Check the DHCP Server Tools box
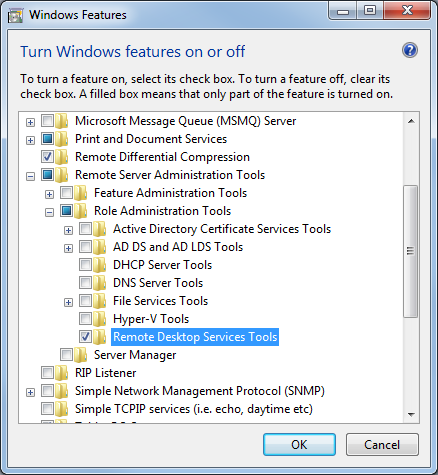This screenshot has height=475, width=438. pos(85,265)
